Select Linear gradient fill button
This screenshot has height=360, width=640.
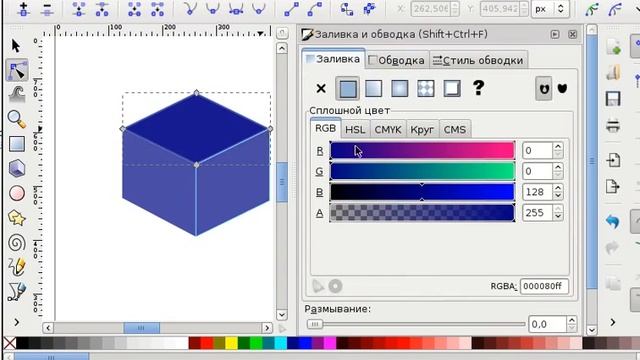pos(373,88)
